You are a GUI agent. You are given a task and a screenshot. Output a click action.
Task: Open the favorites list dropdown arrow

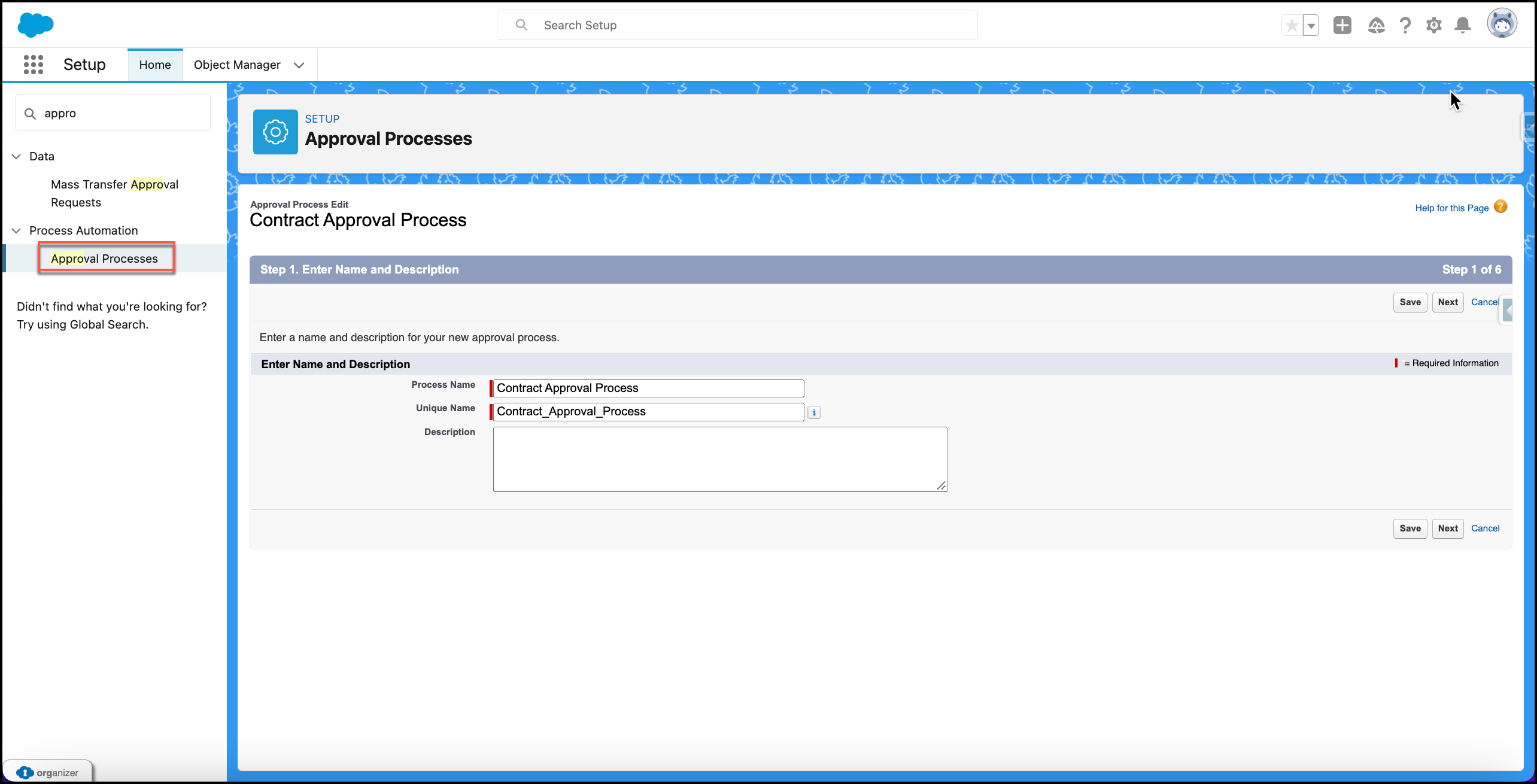tap(1311, 25)
